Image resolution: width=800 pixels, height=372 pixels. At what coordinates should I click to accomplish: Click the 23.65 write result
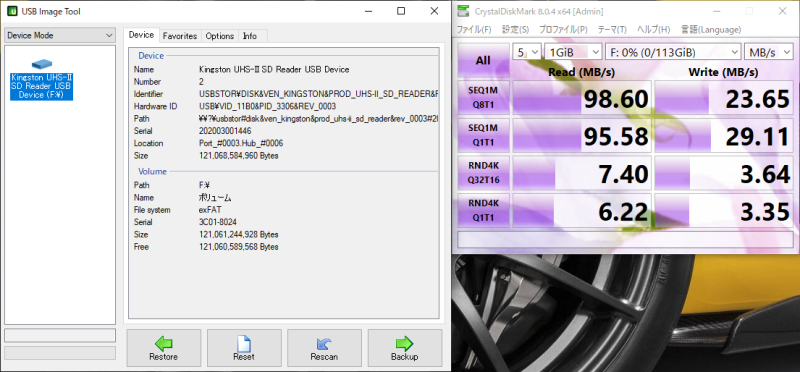click(x=723, y=98)
